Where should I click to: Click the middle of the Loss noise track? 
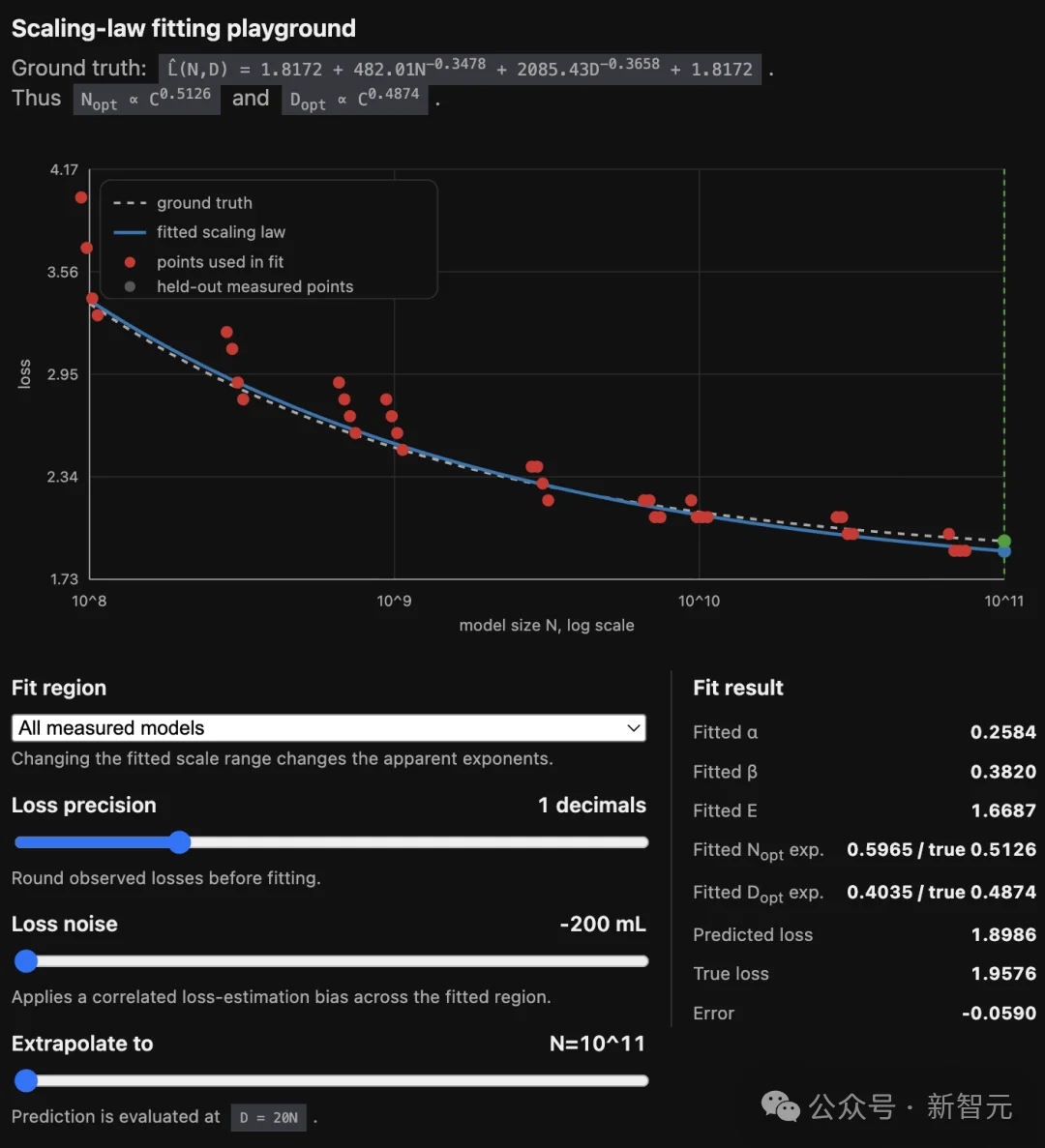click(x=331, y=960)
